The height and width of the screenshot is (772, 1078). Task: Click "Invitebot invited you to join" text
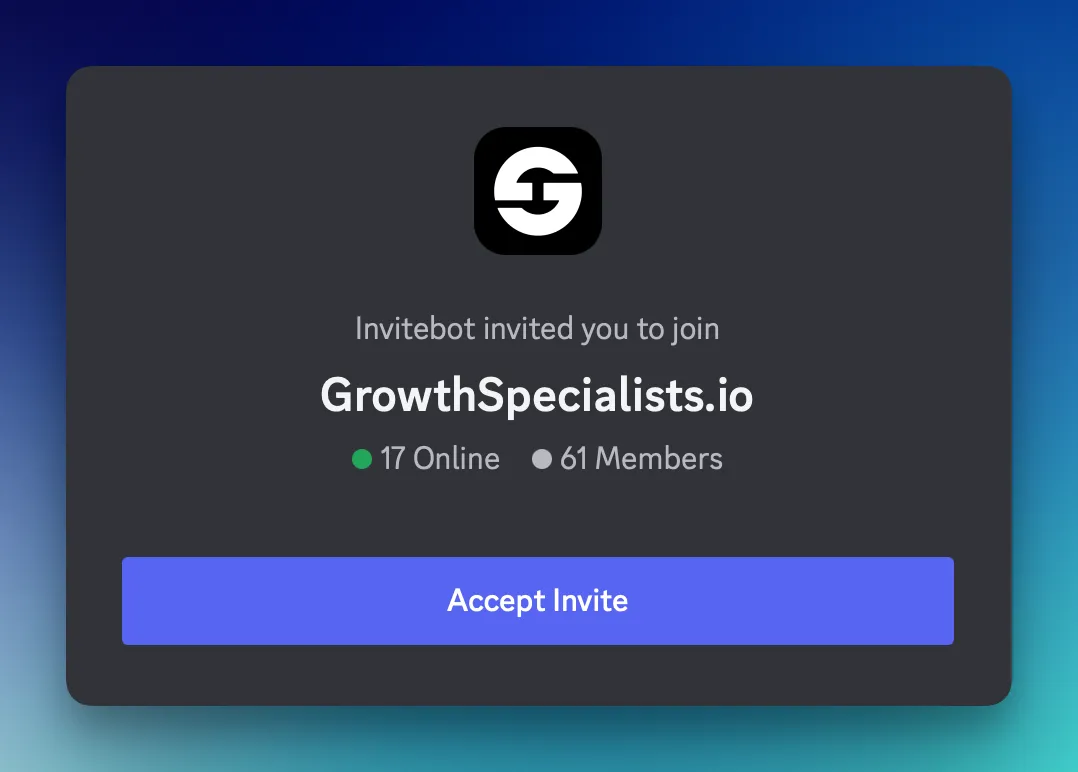(537, 329)
